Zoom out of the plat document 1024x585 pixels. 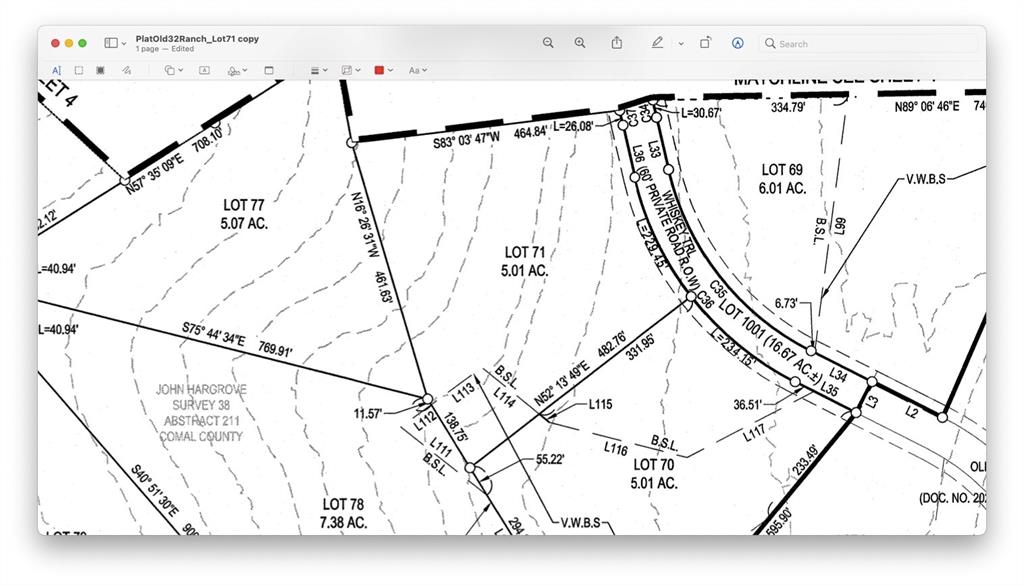point(548,43)
